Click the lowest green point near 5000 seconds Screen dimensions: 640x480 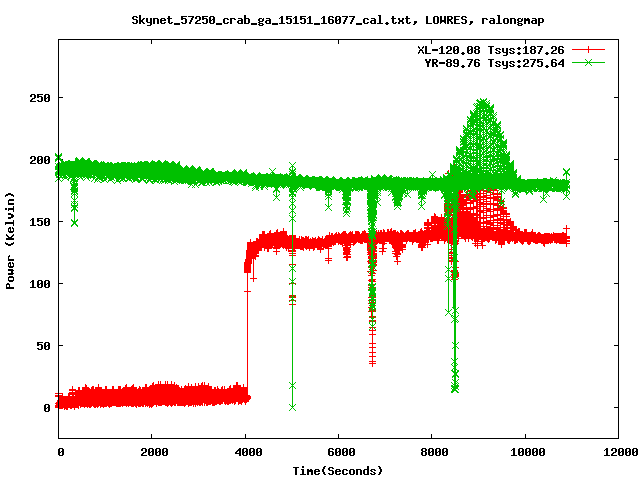292,407
